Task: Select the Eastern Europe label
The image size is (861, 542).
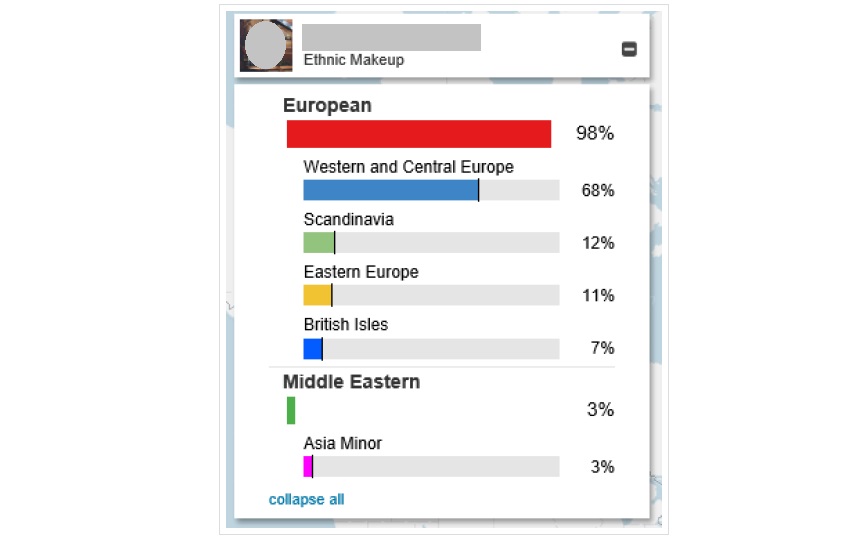Action: pyautogui.click(x=361, y=272)
